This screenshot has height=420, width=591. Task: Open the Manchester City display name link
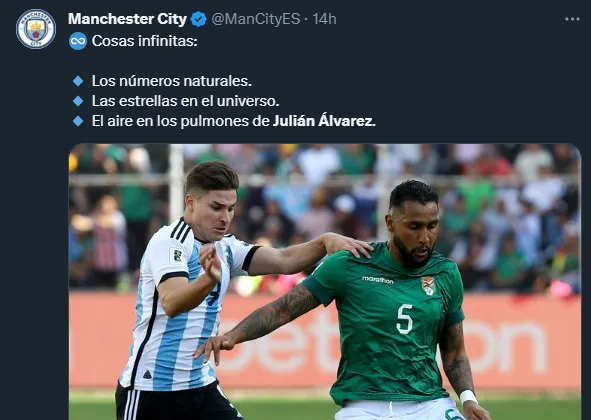coord(127,19)
